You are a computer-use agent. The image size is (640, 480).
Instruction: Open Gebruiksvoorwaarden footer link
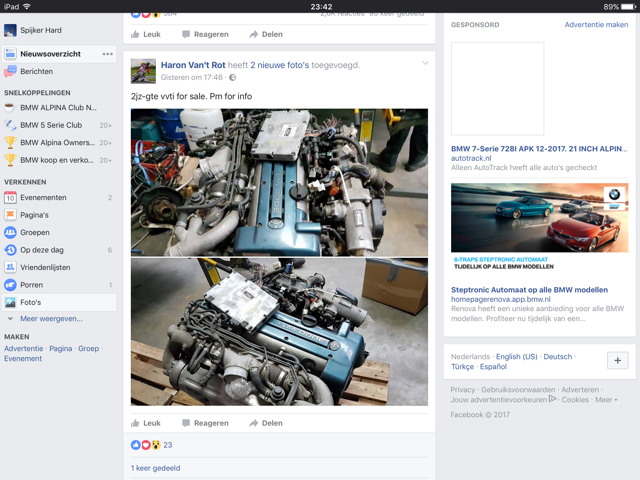(x=518, y=390)
